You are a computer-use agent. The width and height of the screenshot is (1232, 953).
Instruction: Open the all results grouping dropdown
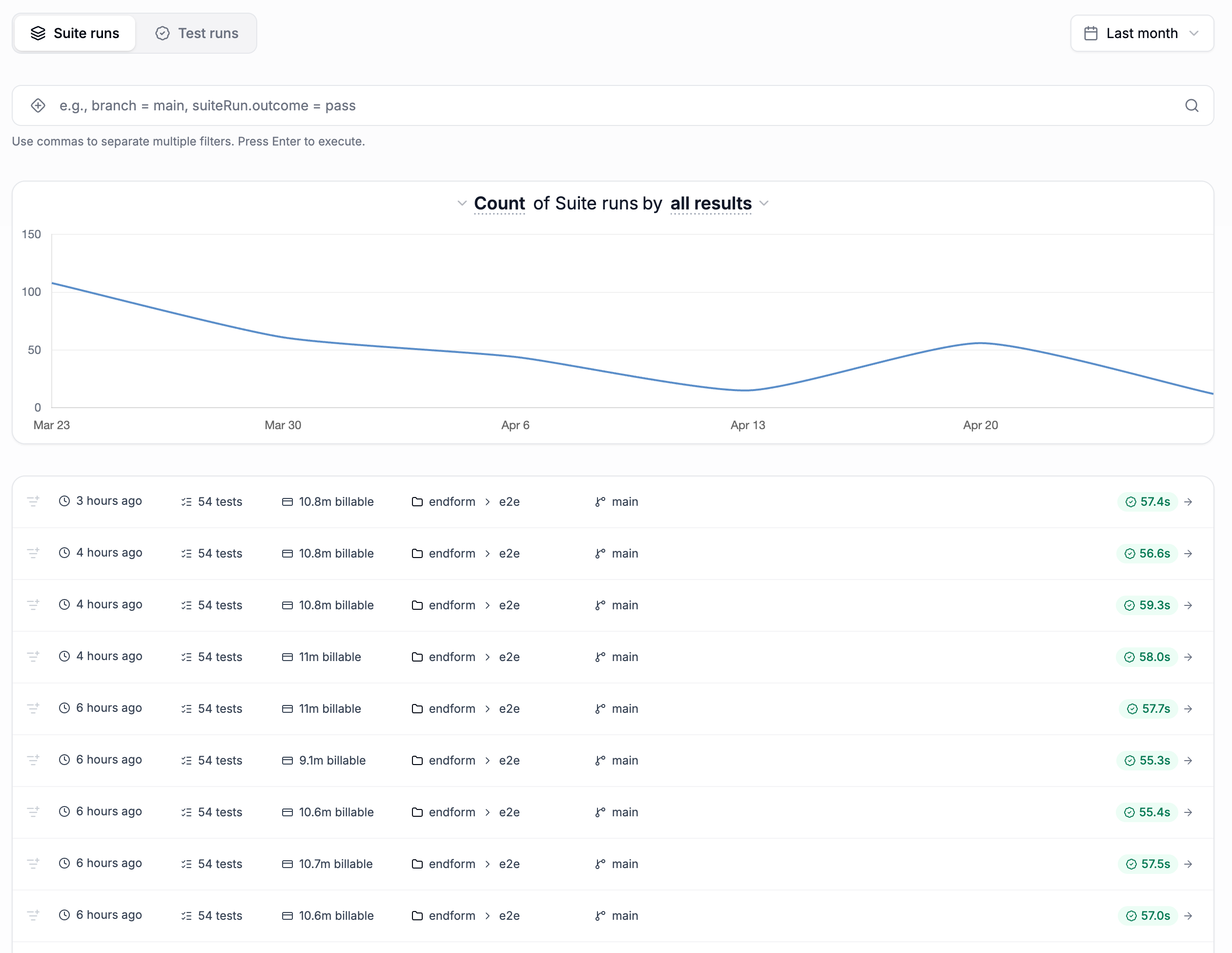coord(711,203)
